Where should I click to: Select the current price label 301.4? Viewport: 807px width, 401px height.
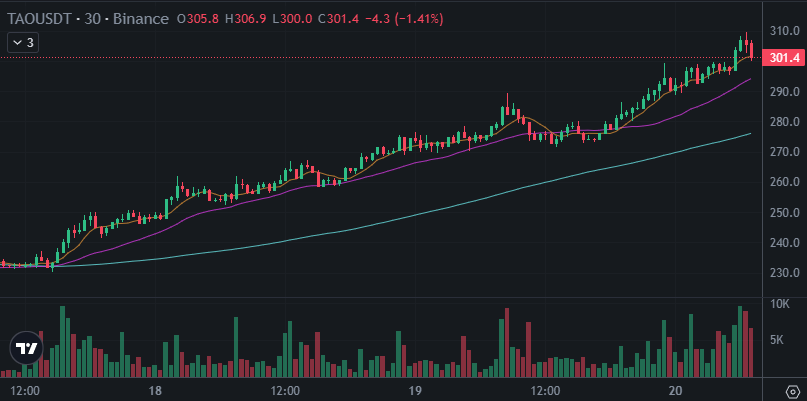click(782, 58)
